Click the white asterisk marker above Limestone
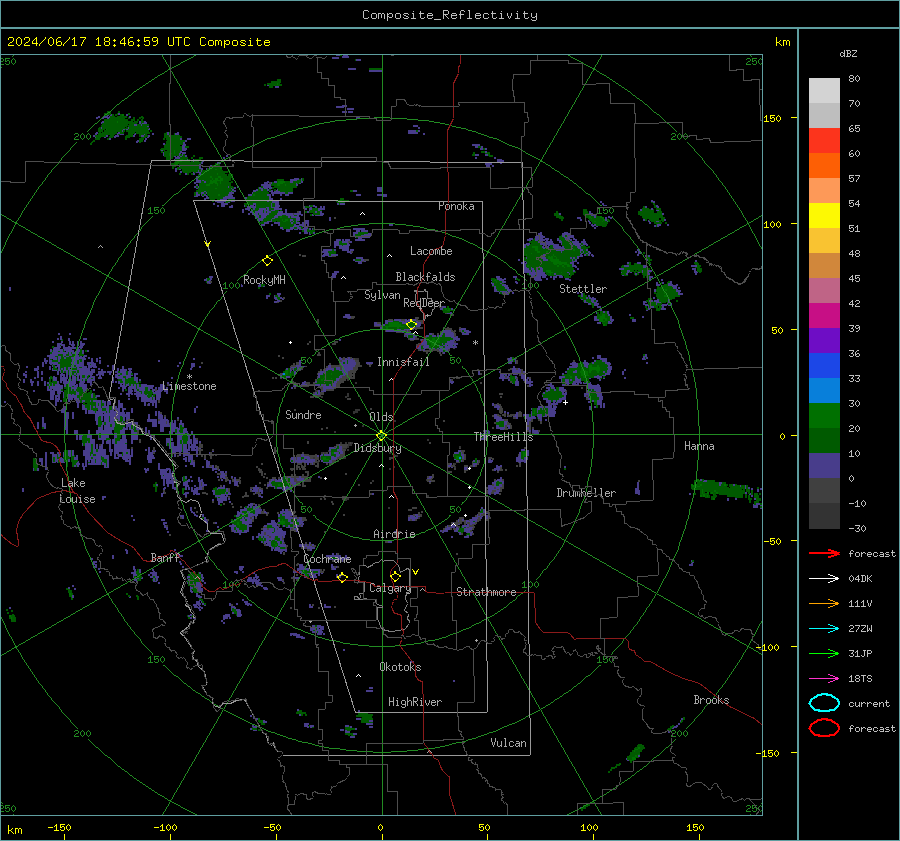The width and height of the screenshot is (900, 841). [189, 377]
